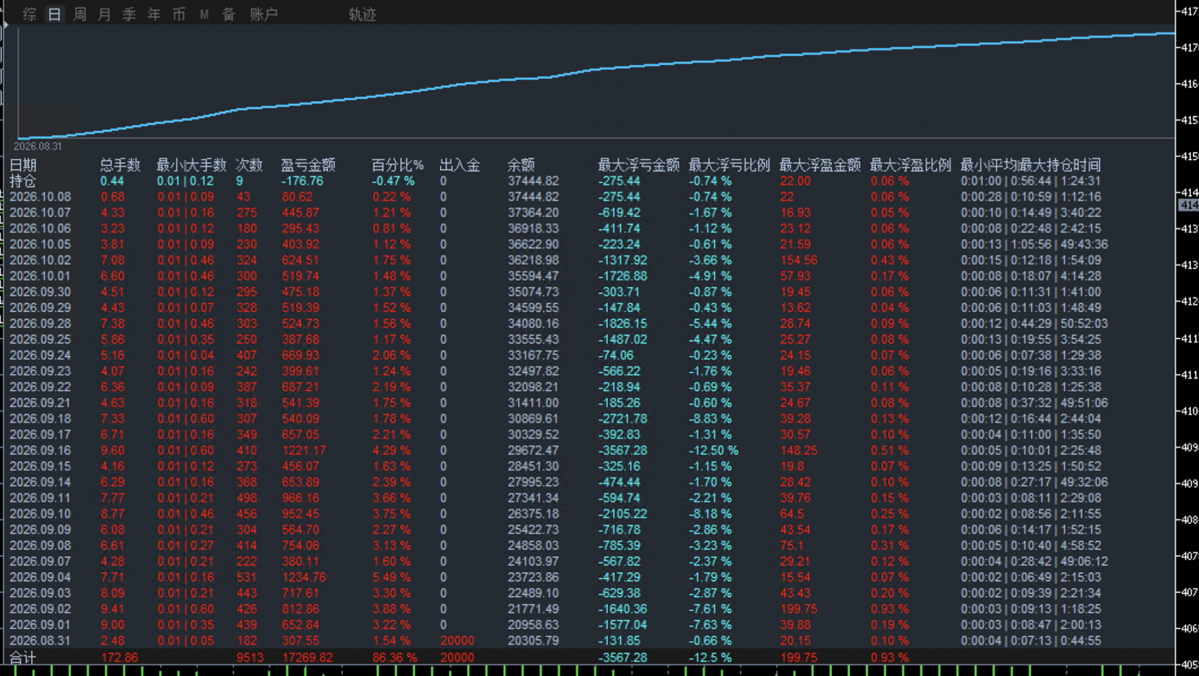Select the 2026.10.08 date row

(40, 197)
